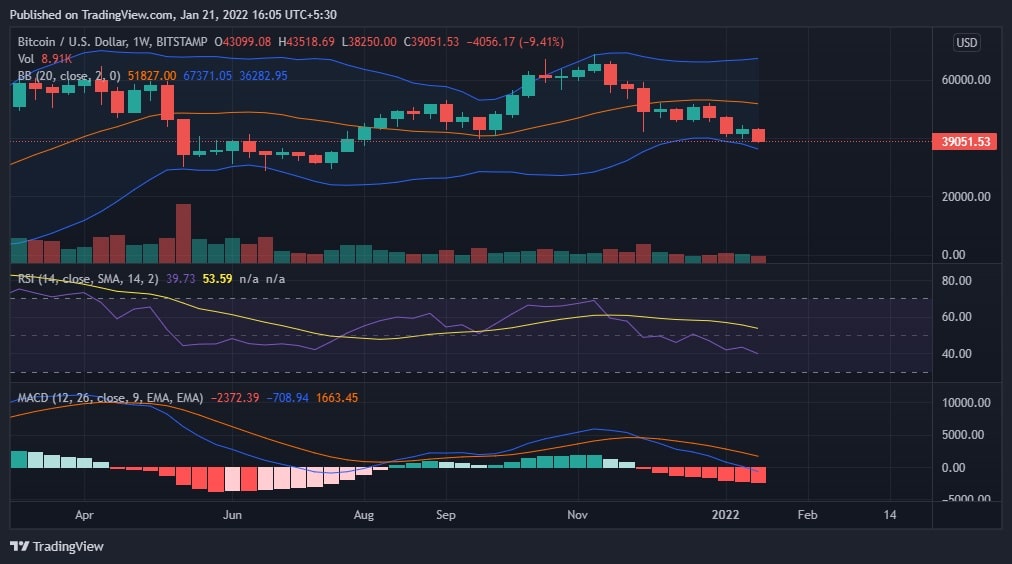The image size is (1012, 564).
Task: Select the RSI moving average value 53.59
Action: [x=217, y=279]
